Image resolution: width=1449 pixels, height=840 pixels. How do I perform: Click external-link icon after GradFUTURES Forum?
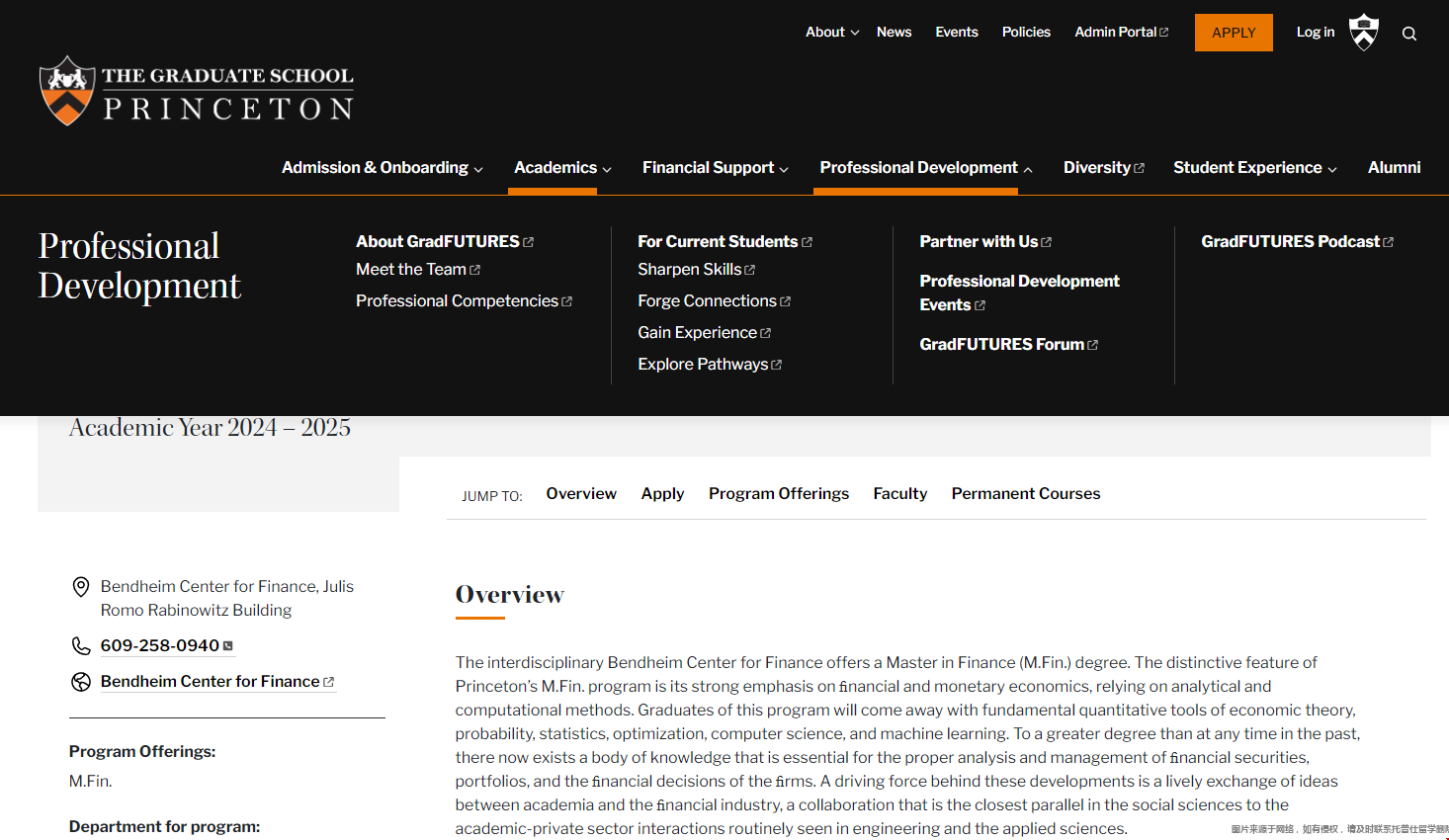[1092, 345]
